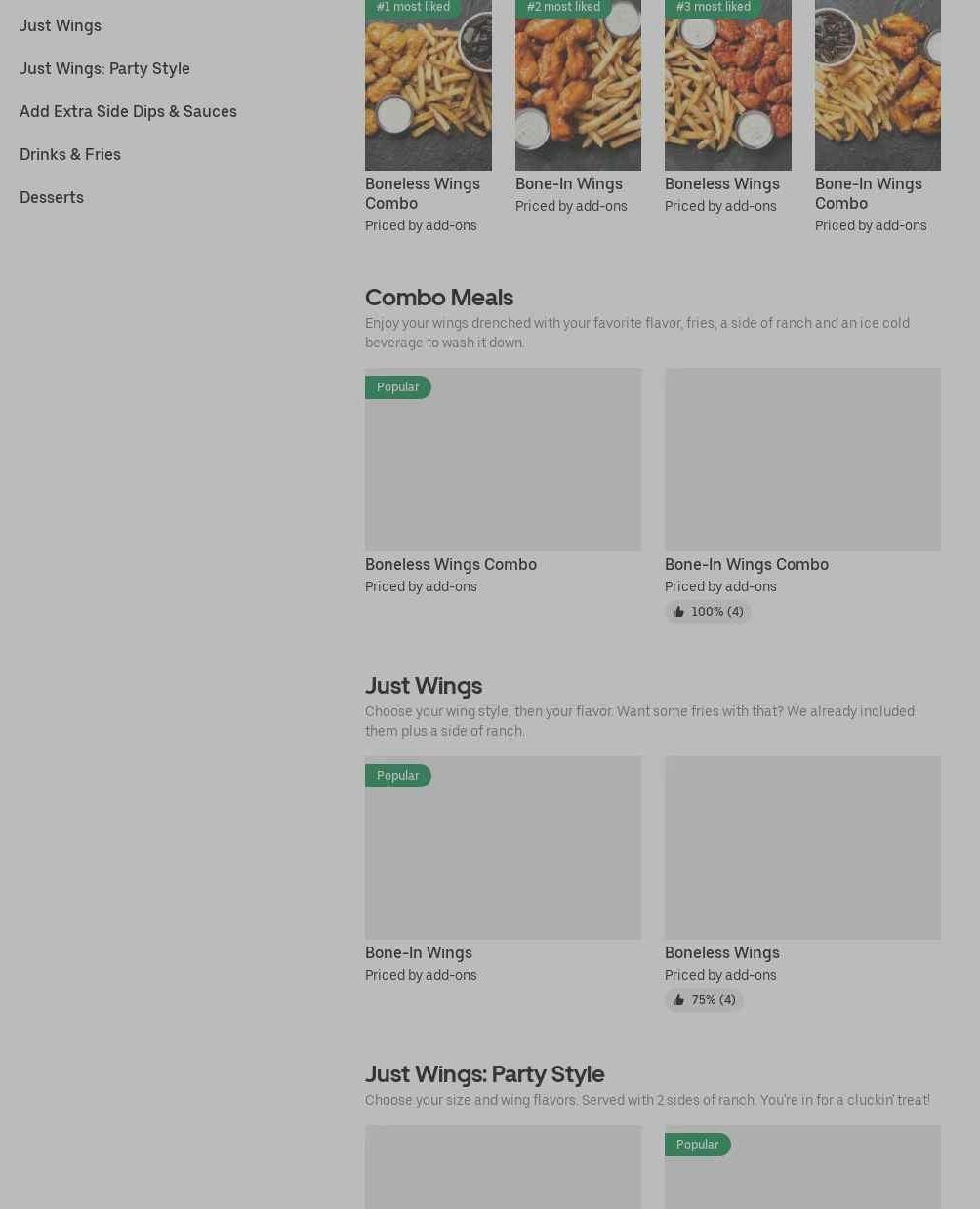Open the #2 most liked Bone-In Wings photo
The width and height of the screenshot is (980, 1209).
(x=578, y=85)
